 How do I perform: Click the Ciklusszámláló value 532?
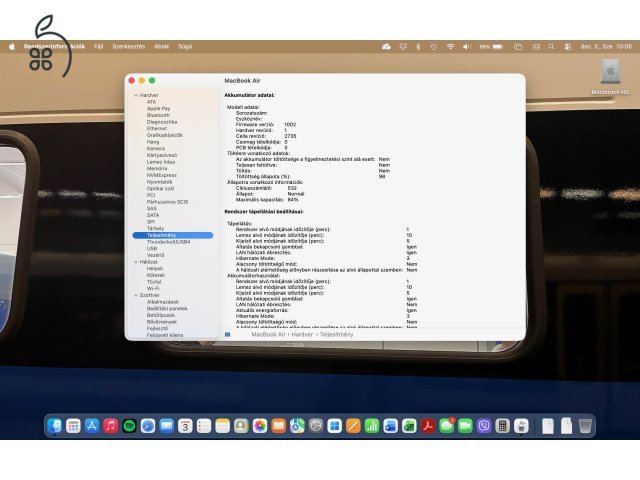coord(292,188)
